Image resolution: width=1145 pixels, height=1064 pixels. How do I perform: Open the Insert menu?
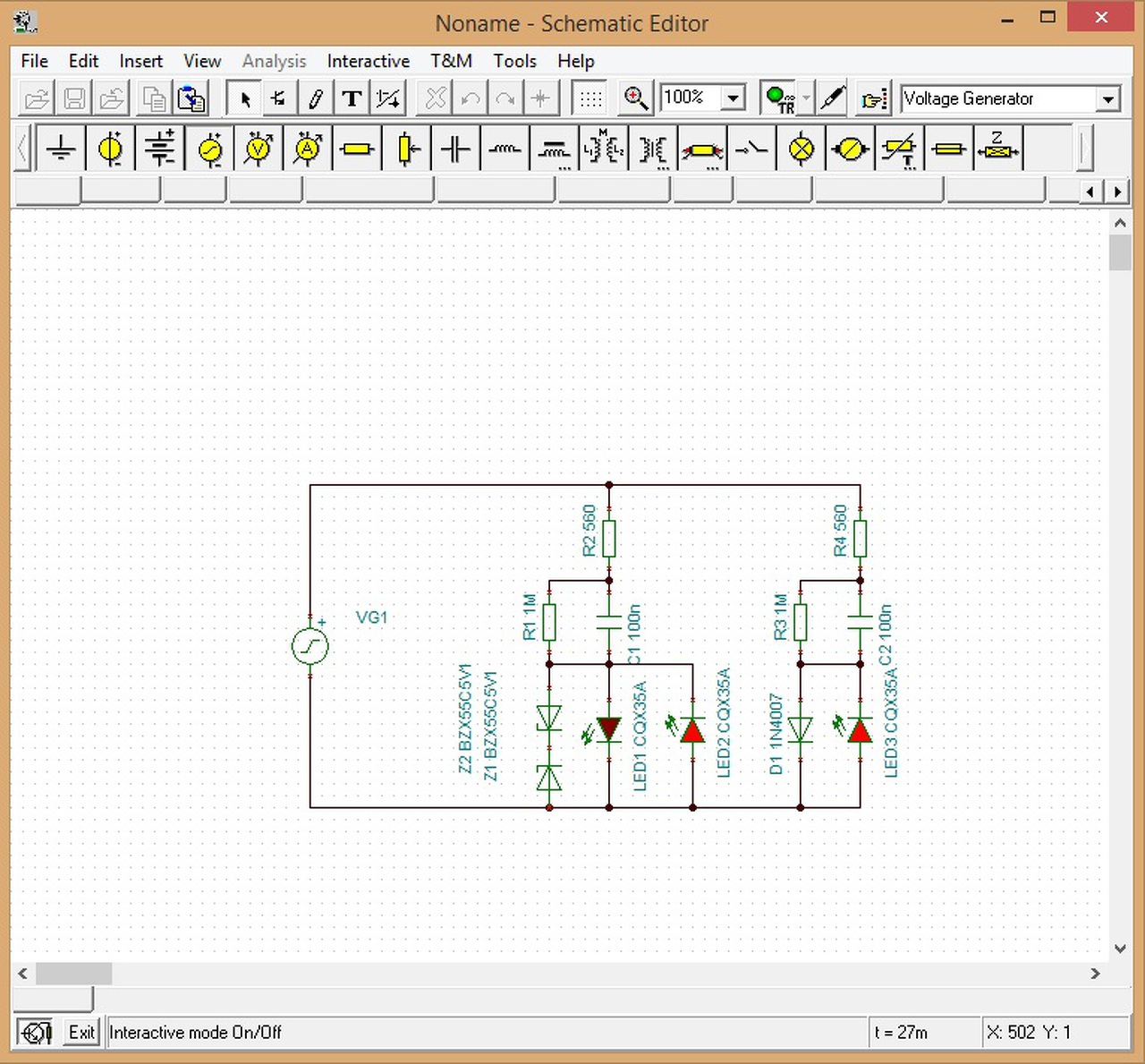tap(141, 61)
